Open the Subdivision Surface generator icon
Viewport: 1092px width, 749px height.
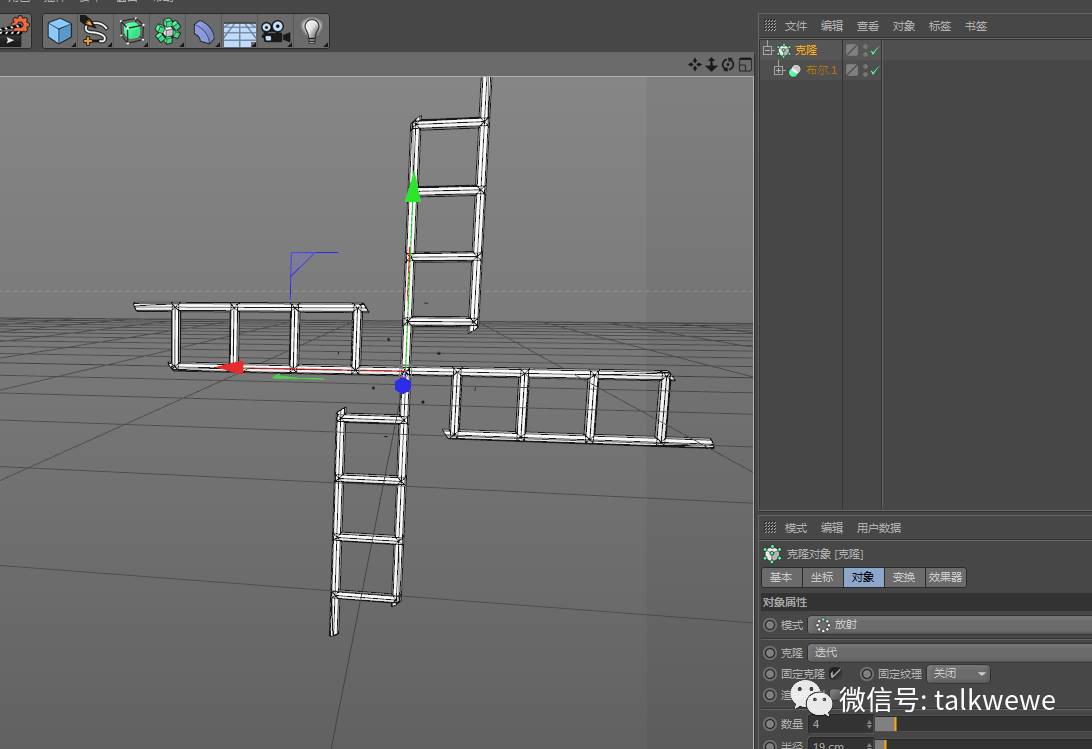point(132,31)
